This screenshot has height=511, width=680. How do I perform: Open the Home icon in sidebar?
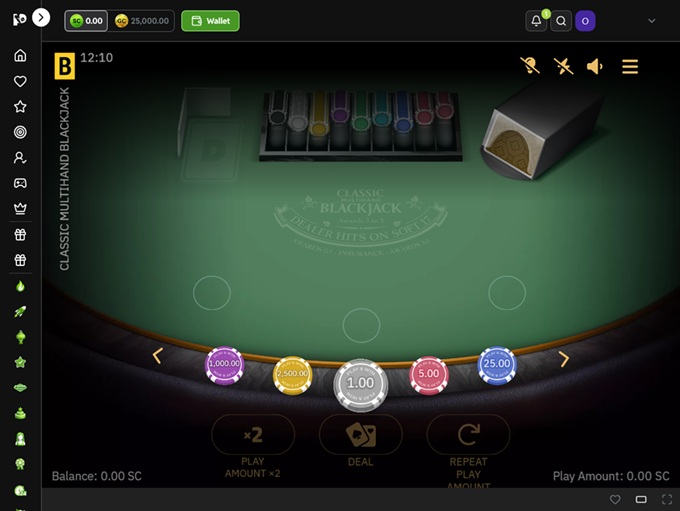(20, 56)
